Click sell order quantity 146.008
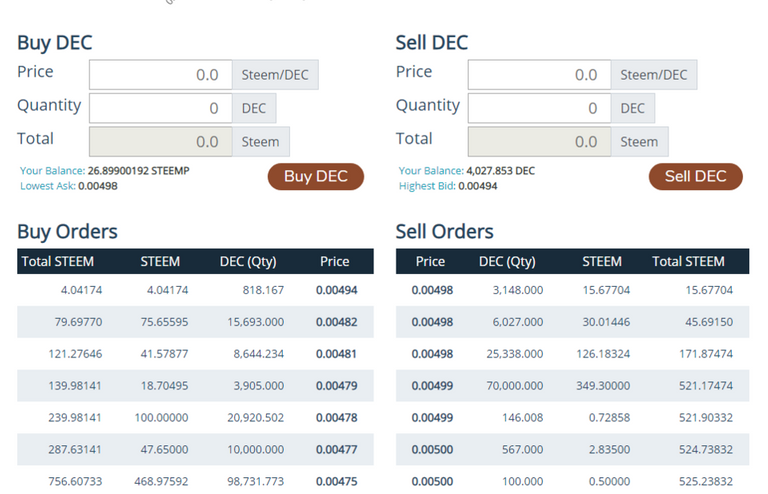 (523, 418)
